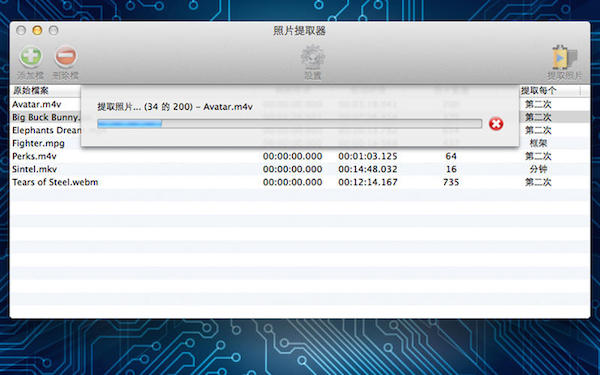Click the photo count 16
Image resolution: width=600 pixels, height=375 pixels.
pos(451,169)
